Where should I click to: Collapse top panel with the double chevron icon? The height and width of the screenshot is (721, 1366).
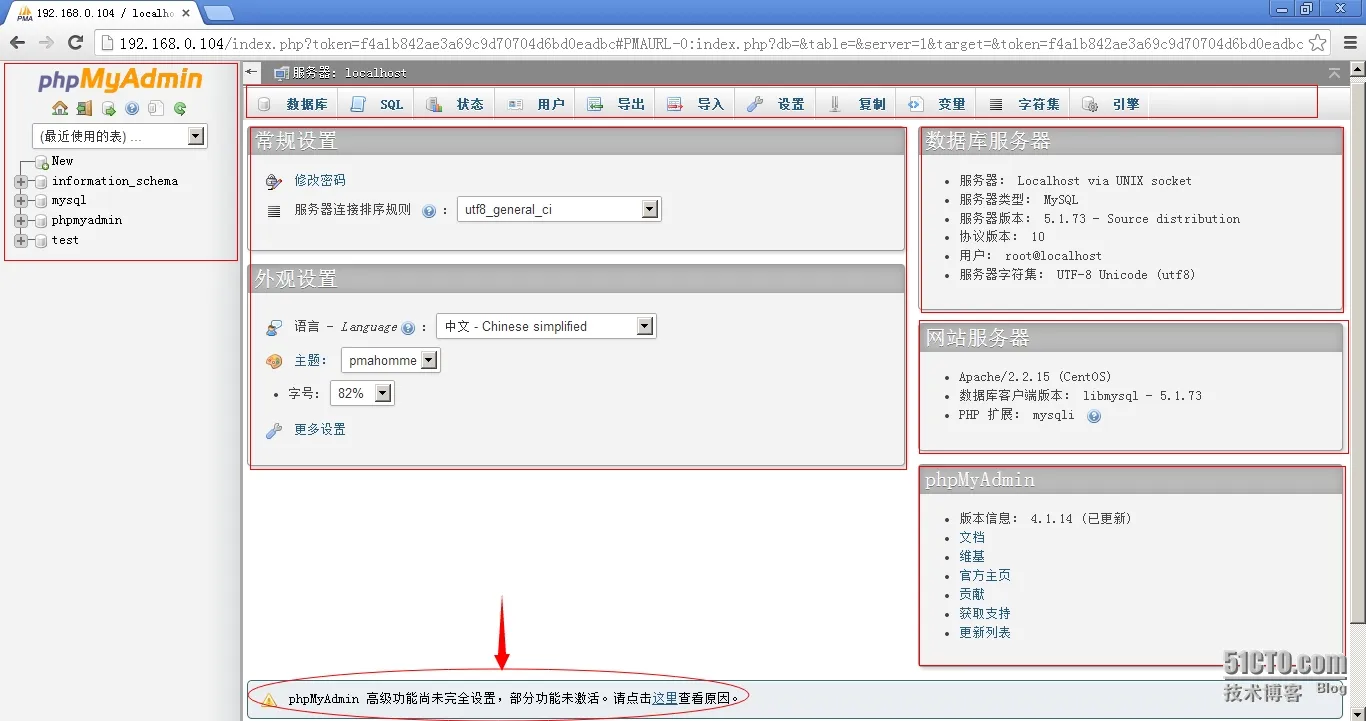pyautogui.click(x=1334, y=73)
